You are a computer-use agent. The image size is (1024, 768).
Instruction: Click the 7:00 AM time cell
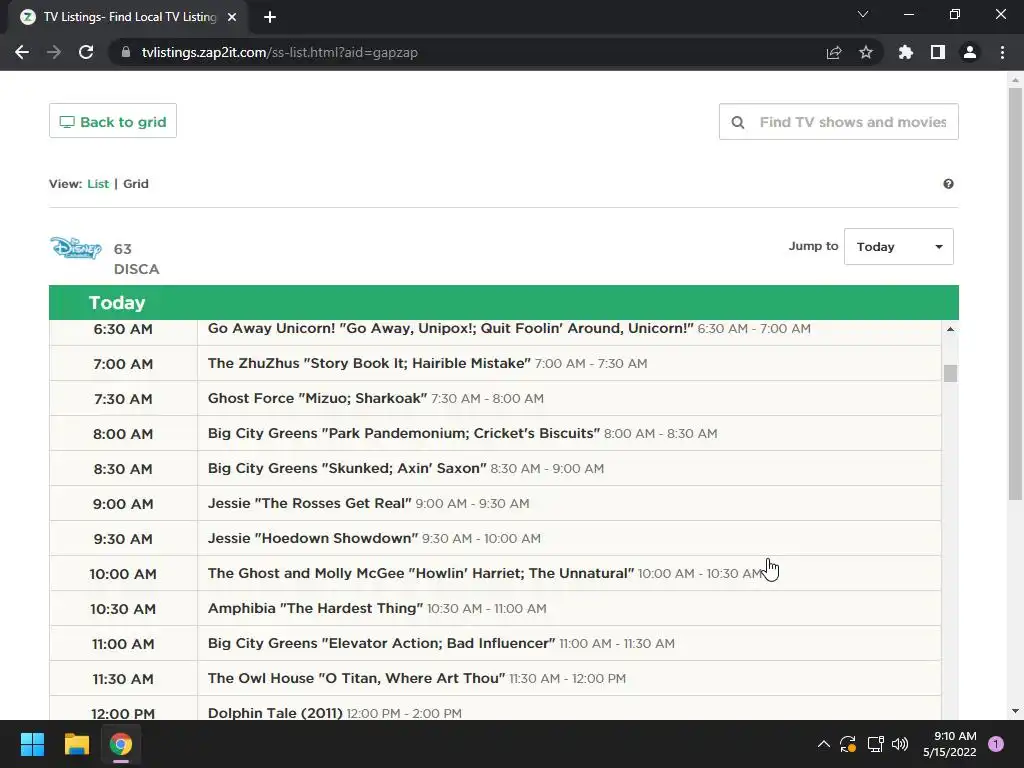pos(123,364)
